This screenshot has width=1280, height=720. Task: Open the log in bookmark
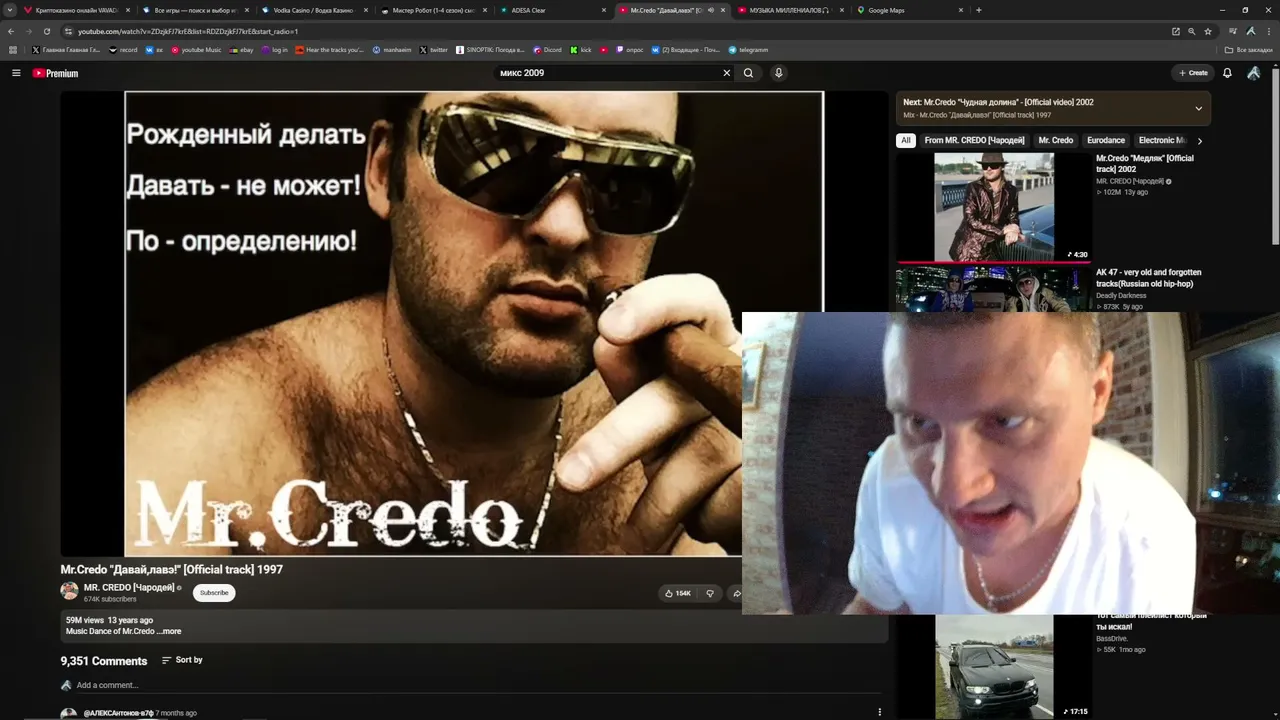[275, 50]
